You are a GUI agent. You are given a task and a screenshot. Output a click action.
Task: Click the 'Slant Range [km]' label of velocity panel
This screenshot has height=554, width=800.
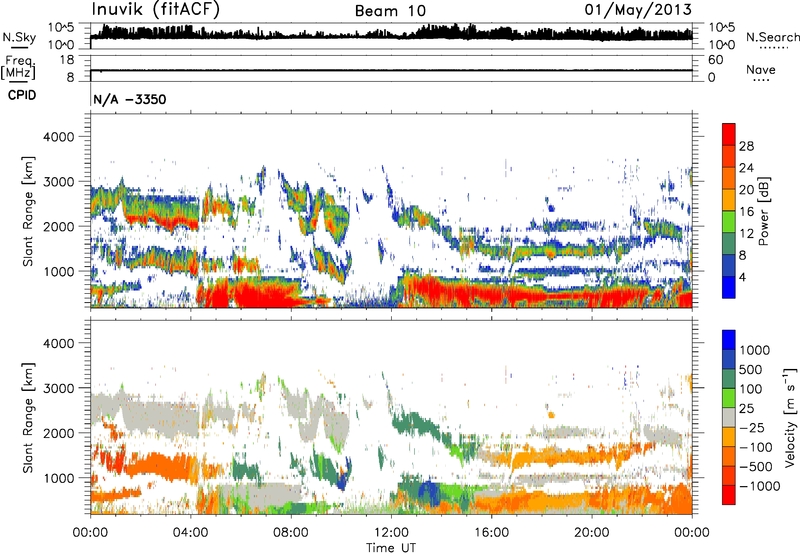tap(28, 418)
